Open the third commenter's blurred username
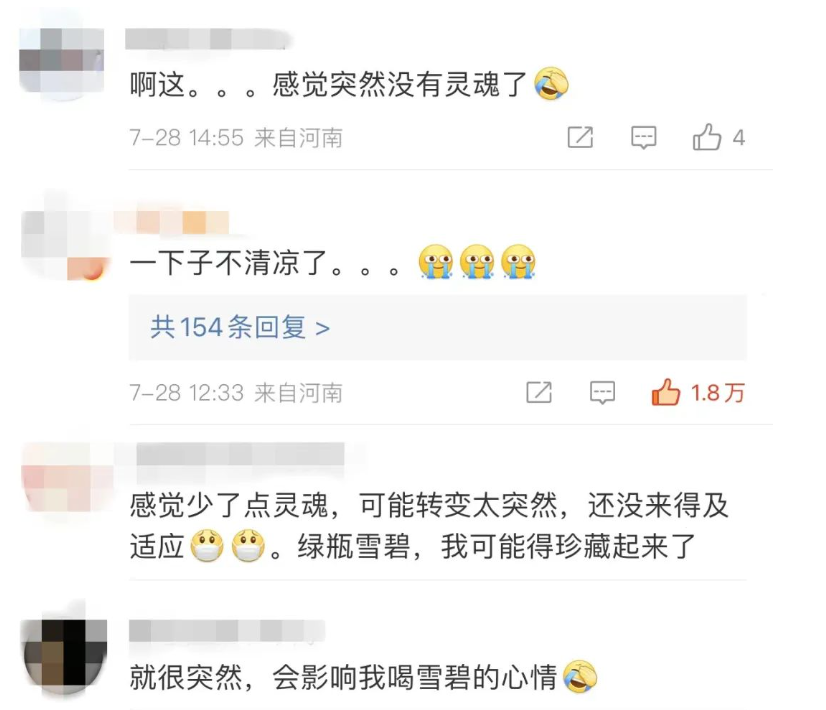 click(x=240, y=454)
